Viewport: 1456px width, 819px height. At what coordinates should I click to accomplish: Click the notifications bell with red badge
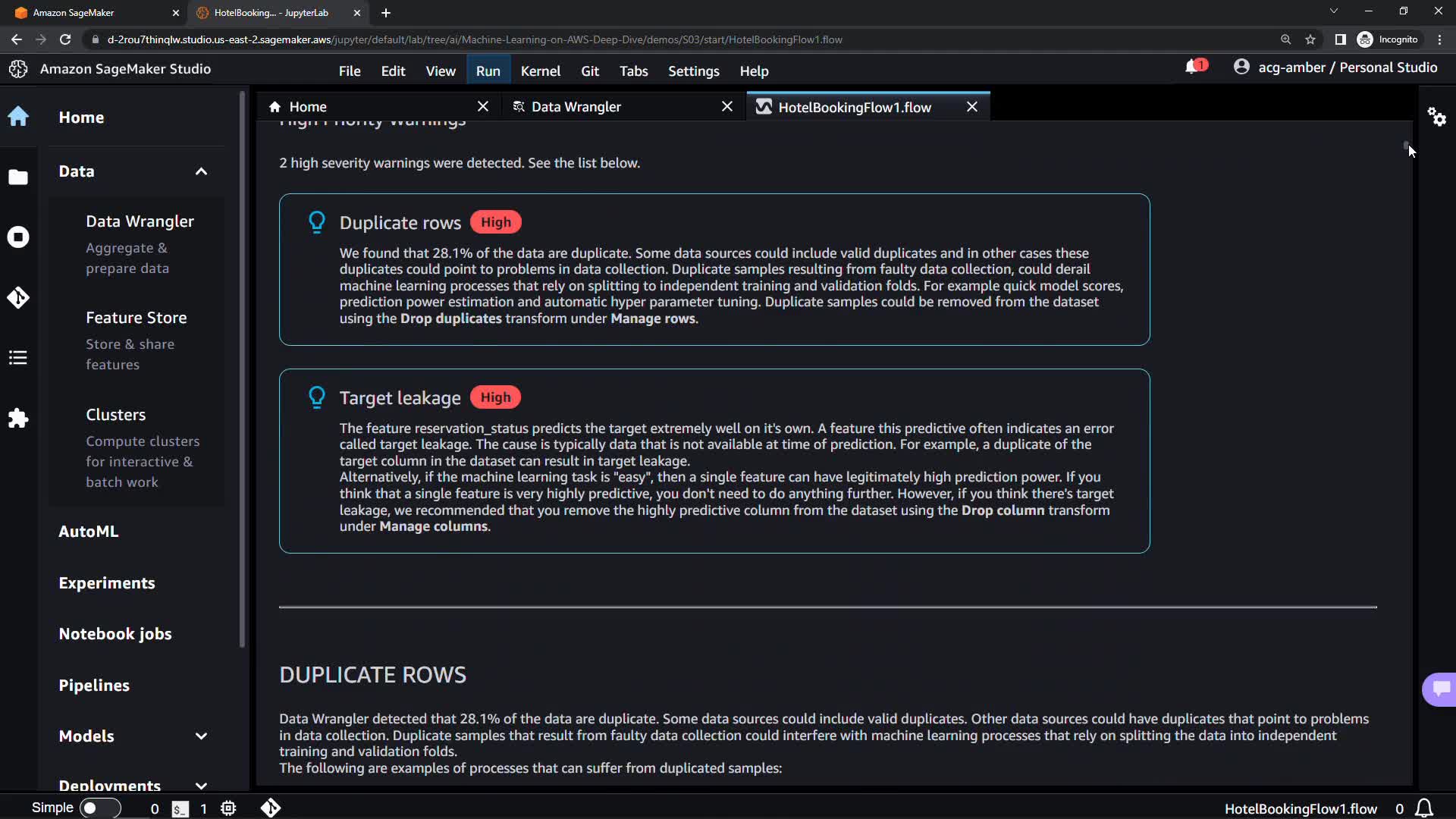1194,67
